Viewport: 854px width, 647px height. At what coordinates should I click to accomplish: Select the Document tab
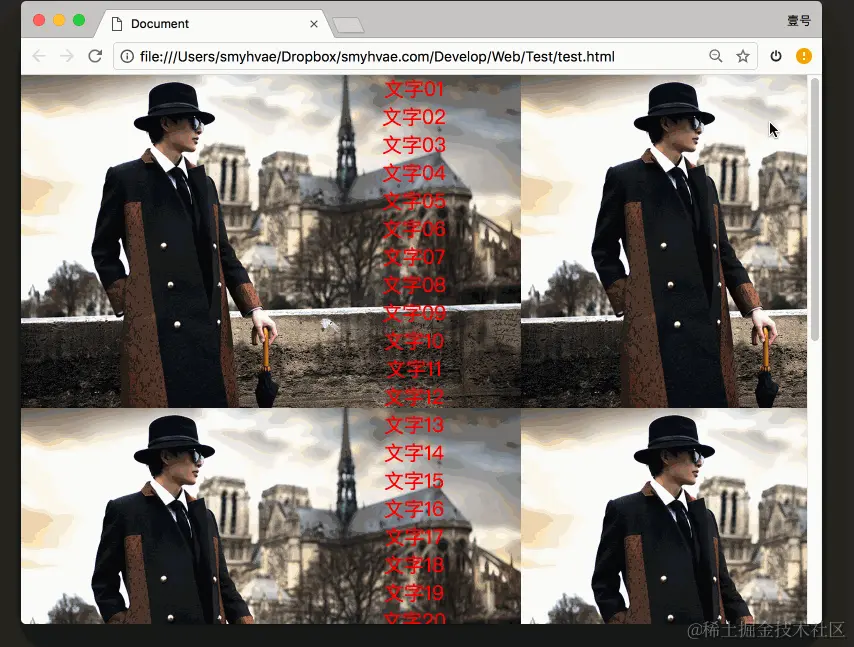tap(212, 24)
